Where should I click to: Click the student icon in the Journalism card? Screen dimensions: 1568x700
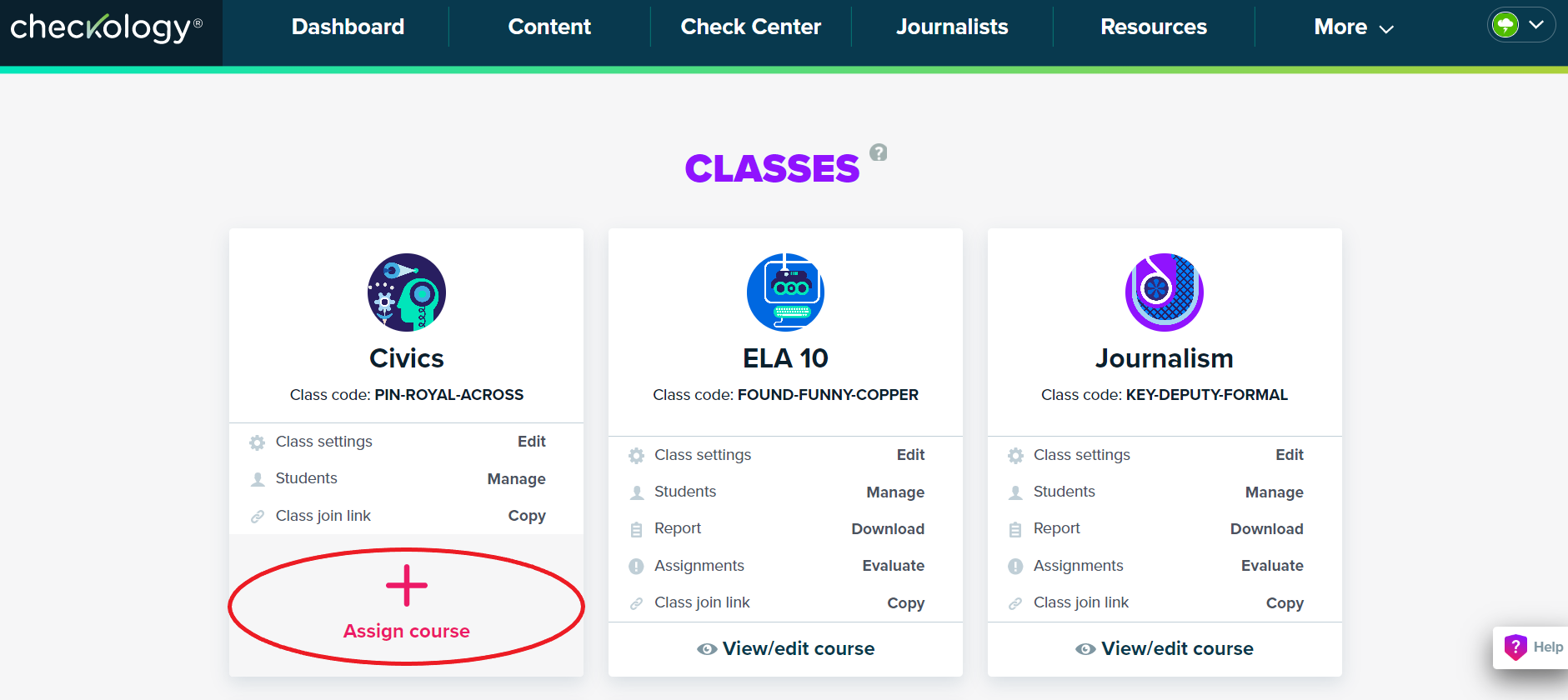coord(1015,492)
